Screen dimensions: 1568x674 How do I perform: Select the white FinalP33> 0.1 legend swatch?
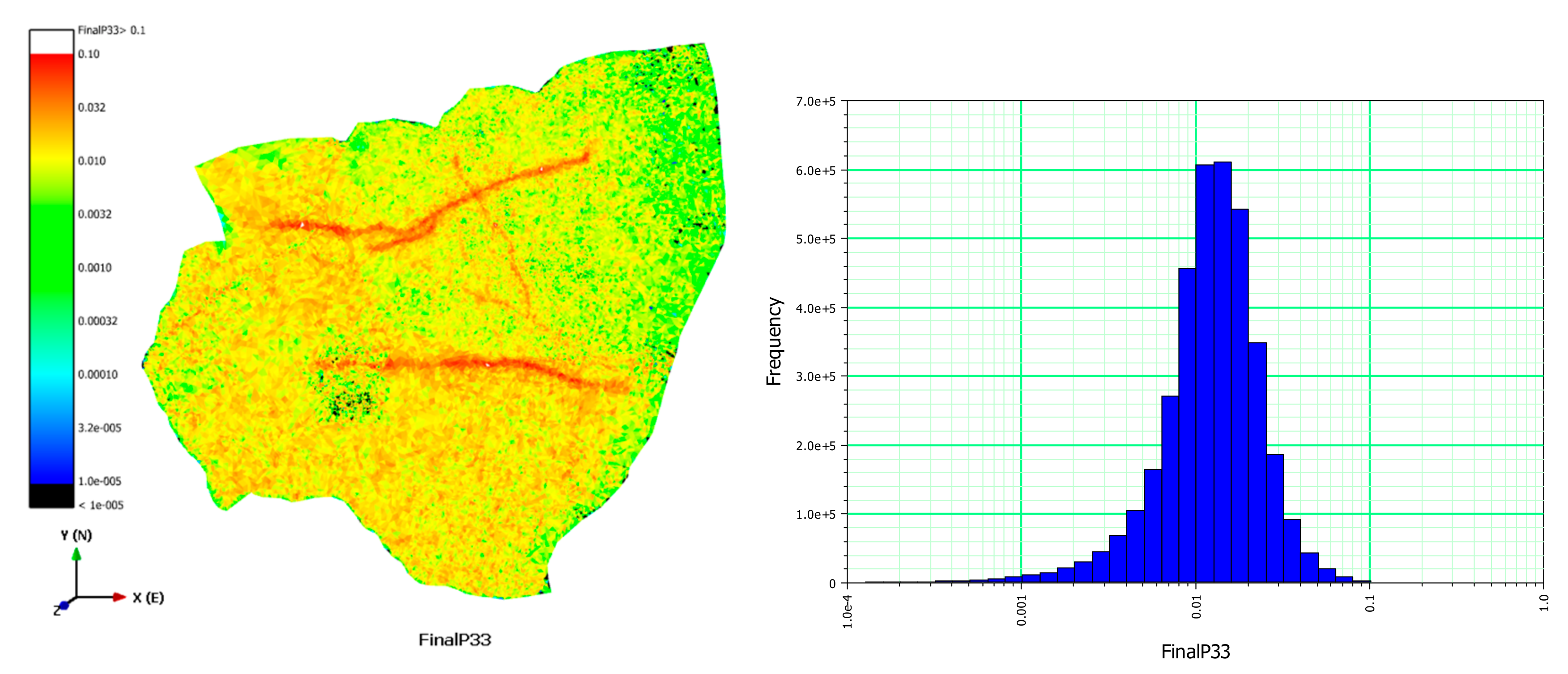(51, 42)
